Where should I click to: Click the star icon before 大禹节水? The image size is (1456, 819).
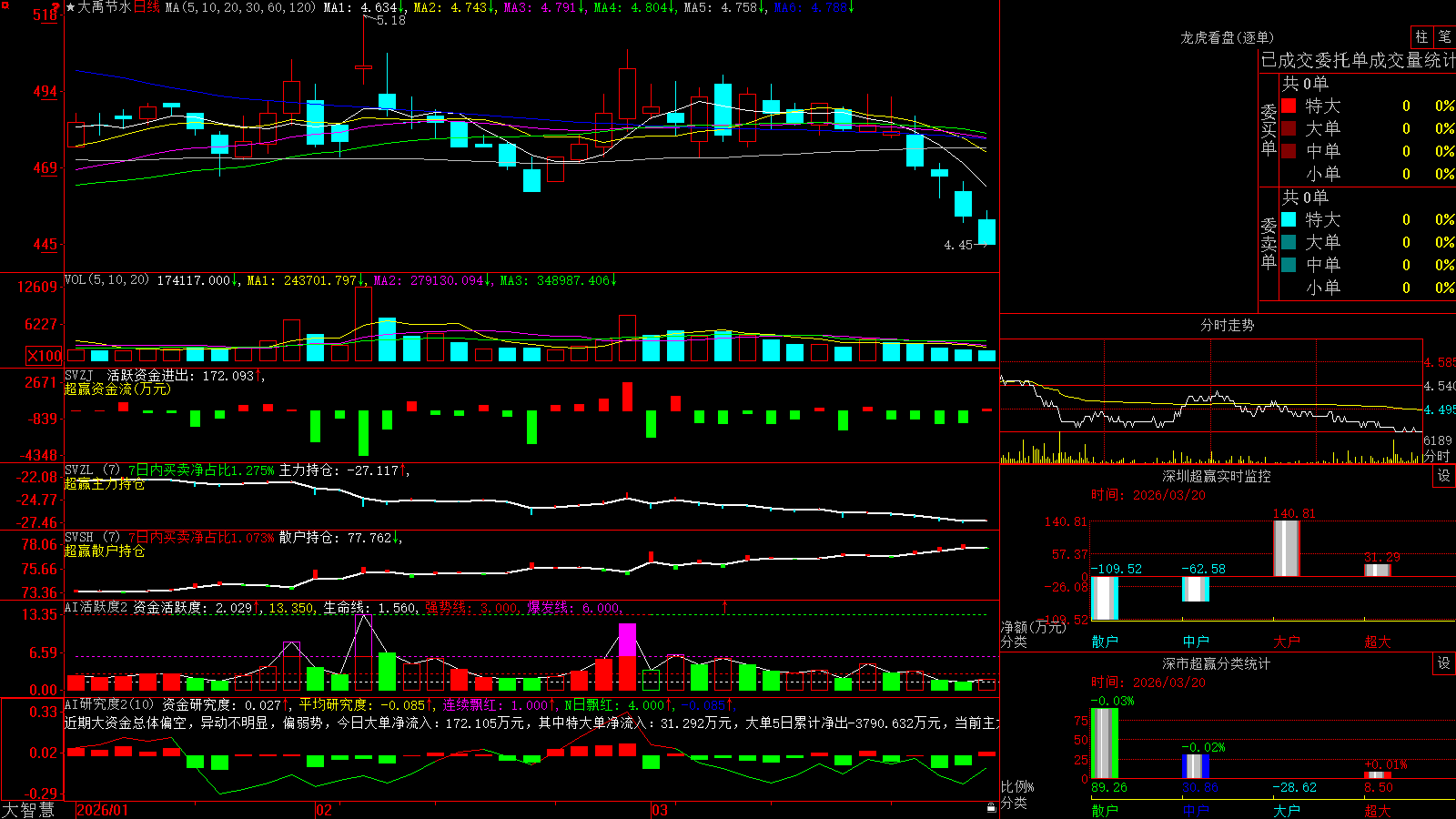[71, 7]
